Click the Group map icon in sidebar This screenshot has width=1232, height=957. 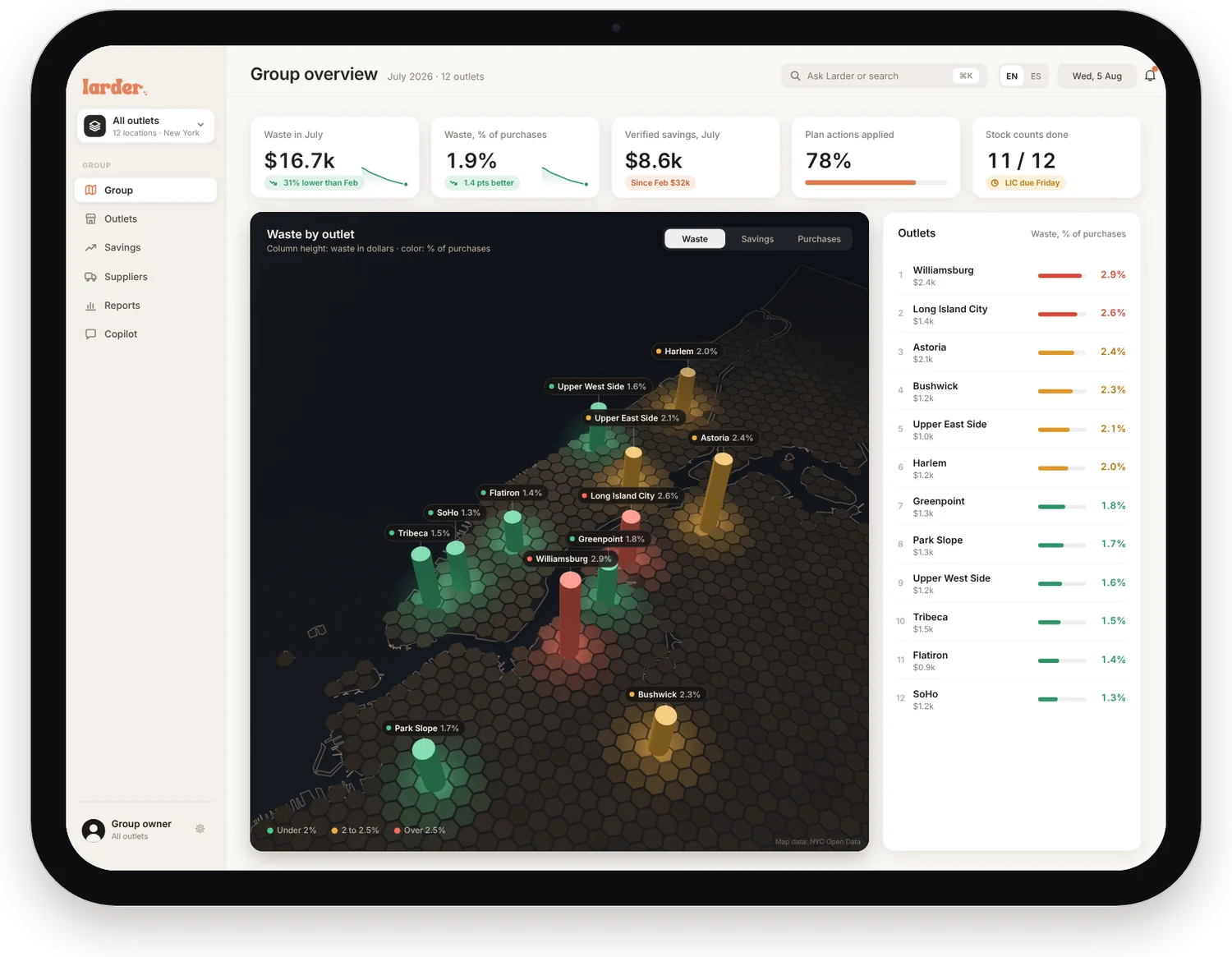point(90,190)
